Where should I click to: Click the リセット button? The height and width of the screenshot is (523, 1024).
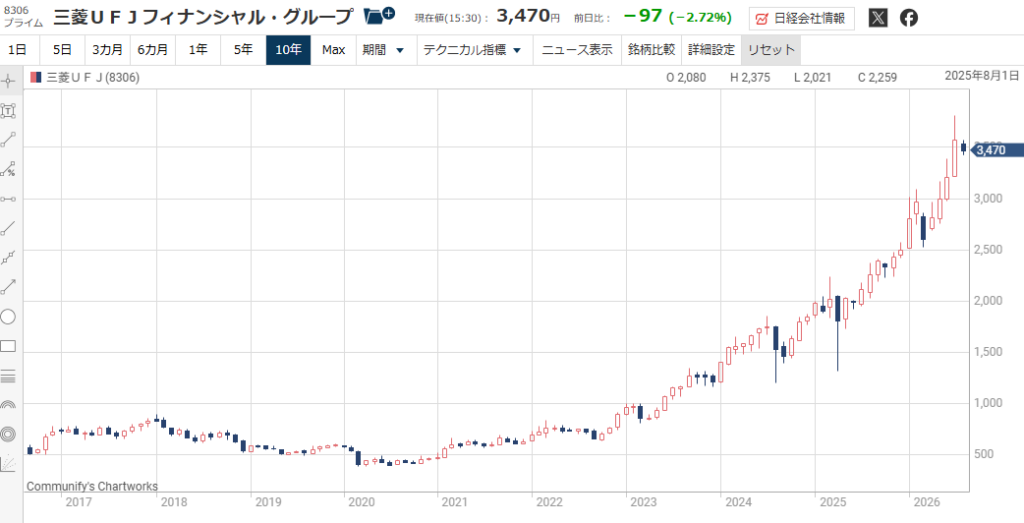pyautogui.click(x=771, y=50)
